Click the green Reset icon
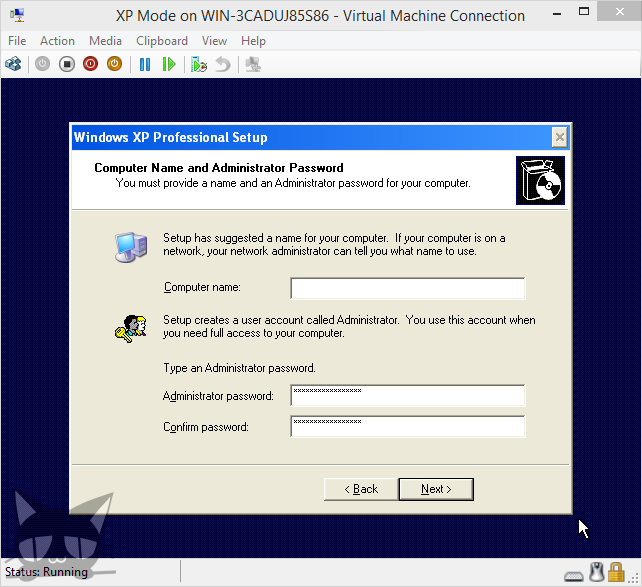The image size is (642, 587). click(169, 64)
